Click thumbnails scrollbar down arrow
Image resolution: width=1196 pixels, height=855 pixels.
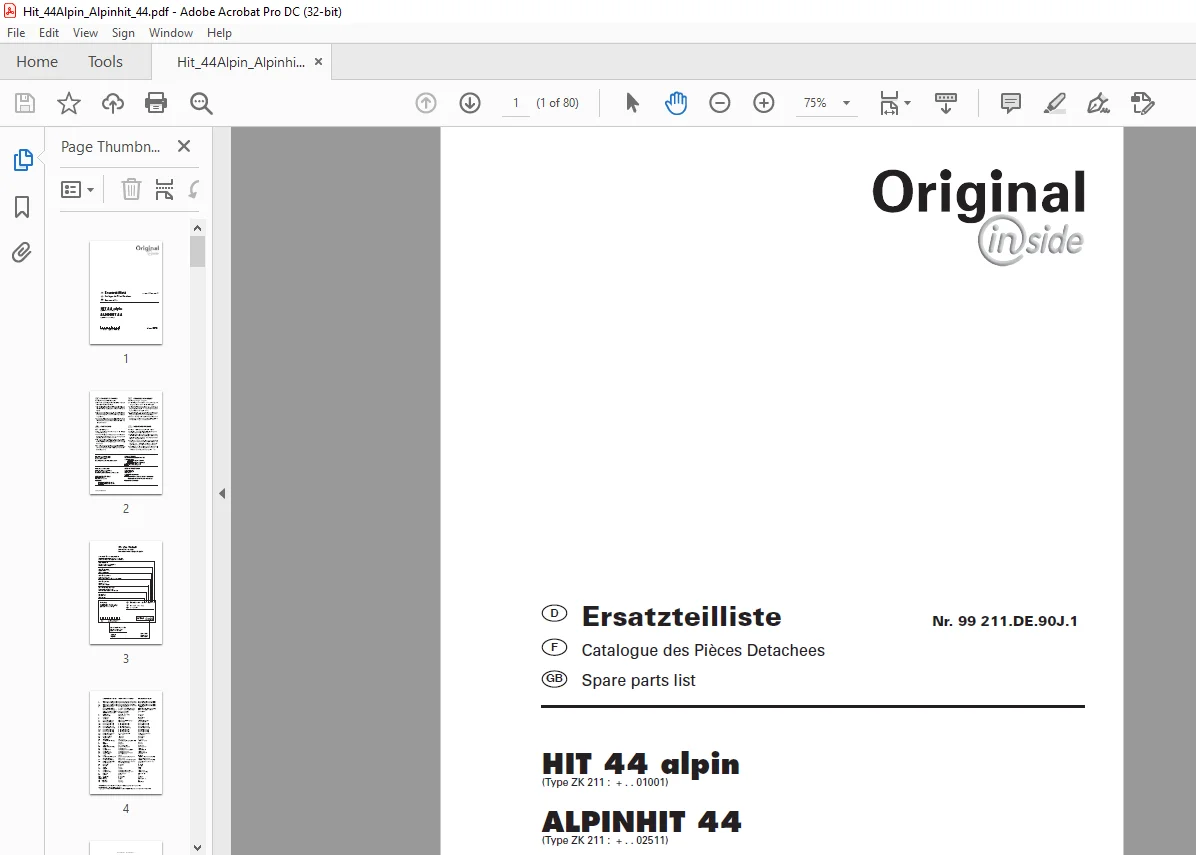click(198, 847)
